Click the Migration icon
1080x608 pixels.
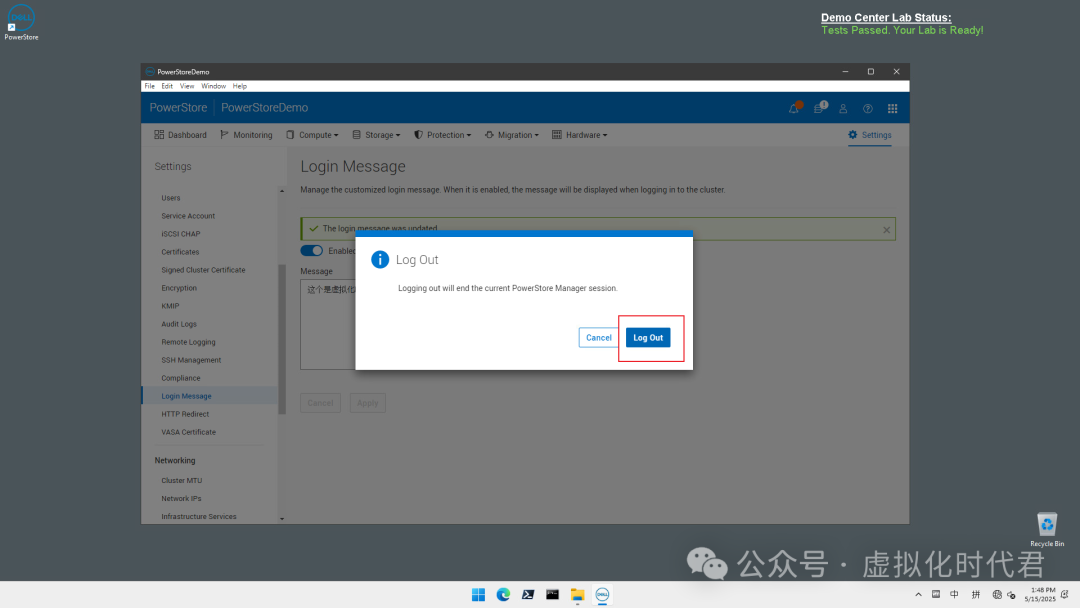(x=489, y=135)
